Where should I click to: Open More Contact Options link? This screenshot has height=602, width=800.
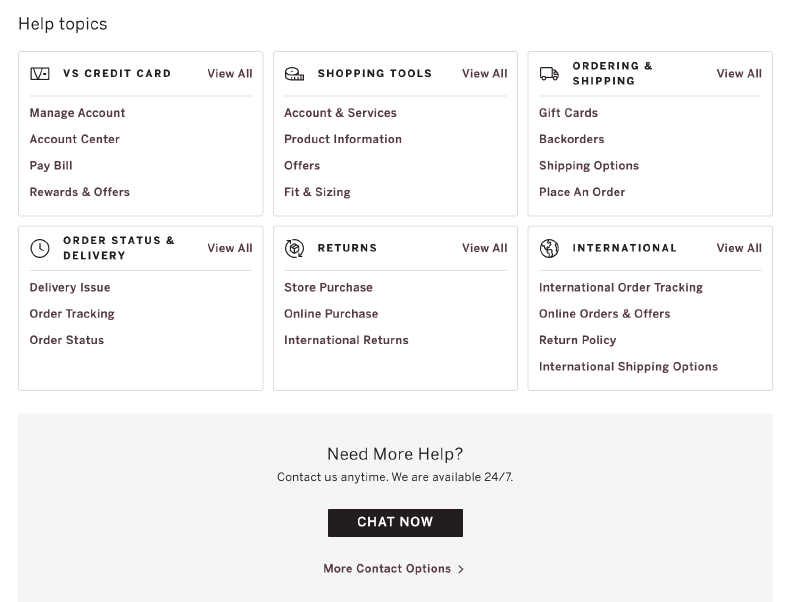(x=387, y=569)
